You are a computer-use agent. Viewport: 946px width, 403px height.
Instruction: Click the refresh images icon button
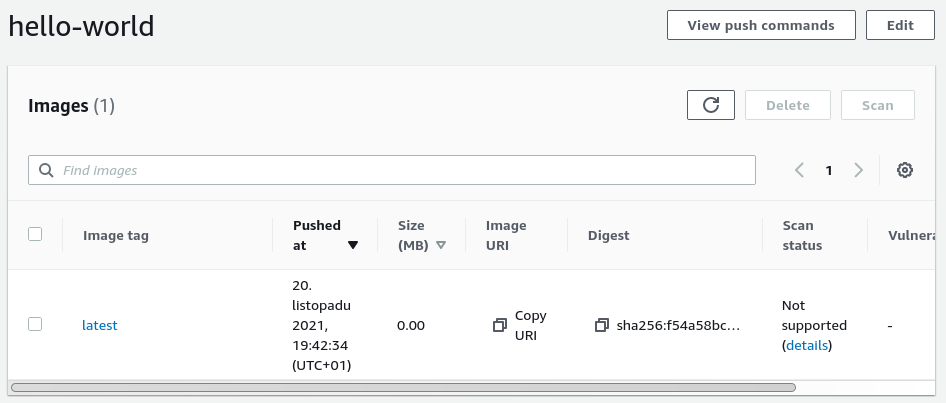pos(711,105)
